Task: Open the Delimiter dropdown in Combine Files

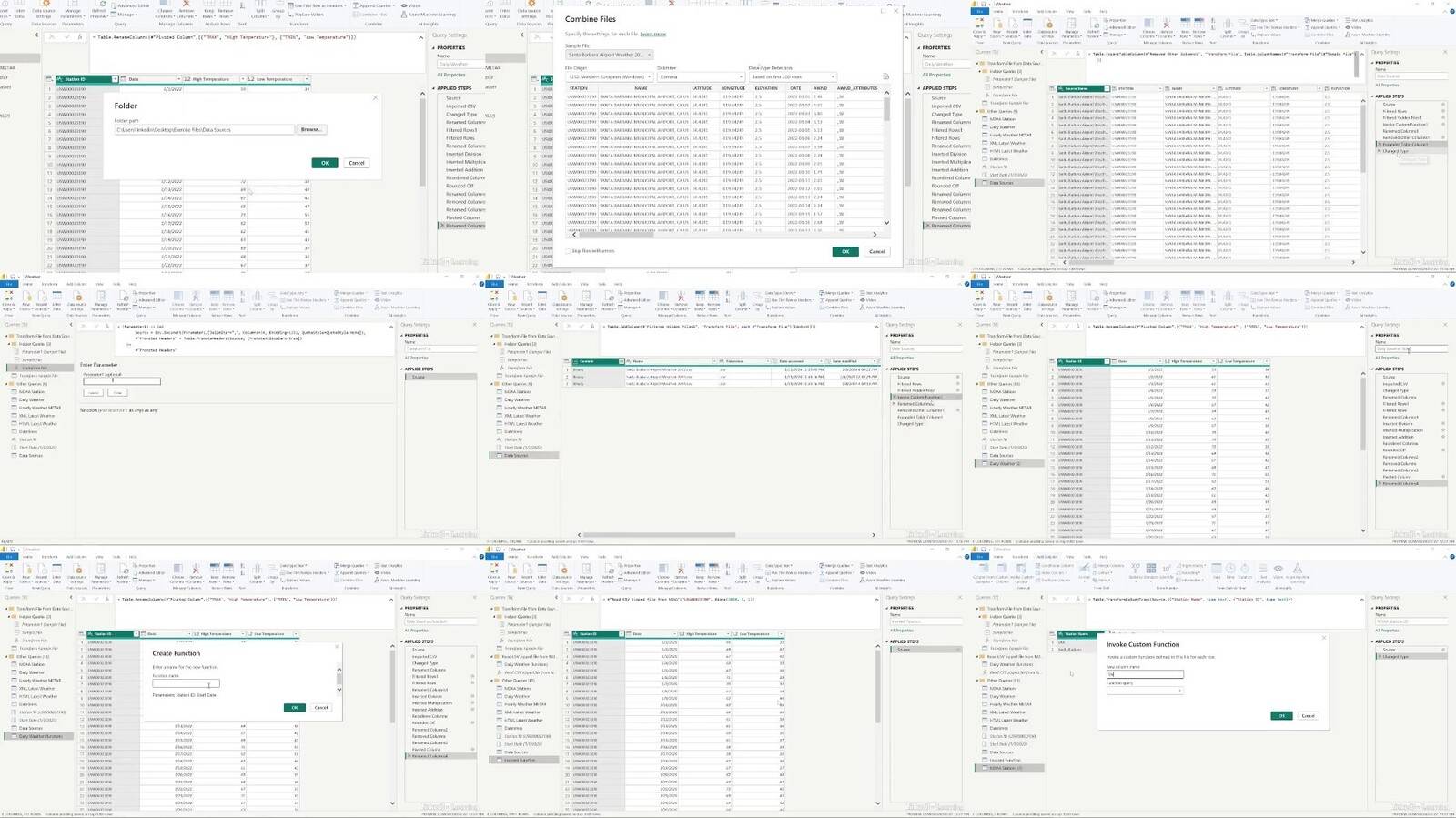Action: 701,77
